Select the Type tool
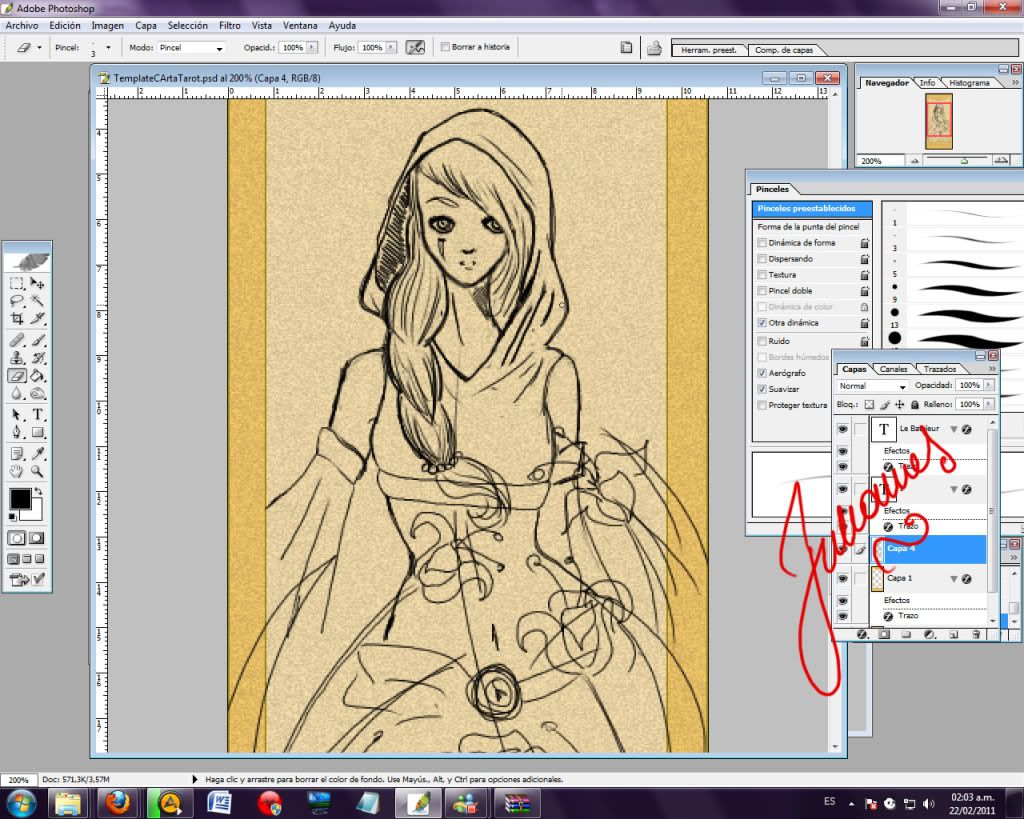The width and height of the screenshot is (1024, 819). click(37, 415)
